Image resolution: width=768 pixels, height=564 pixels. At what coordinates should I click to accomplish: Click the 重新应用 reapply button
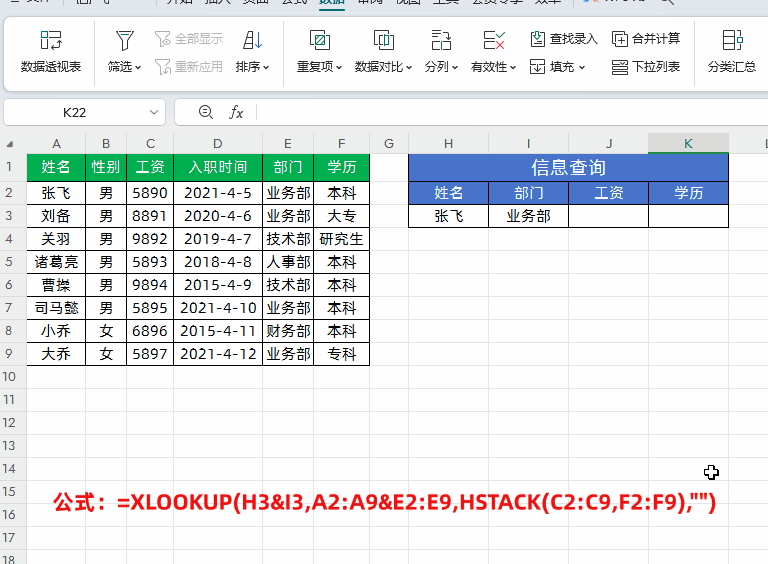[x=189, y=67]
